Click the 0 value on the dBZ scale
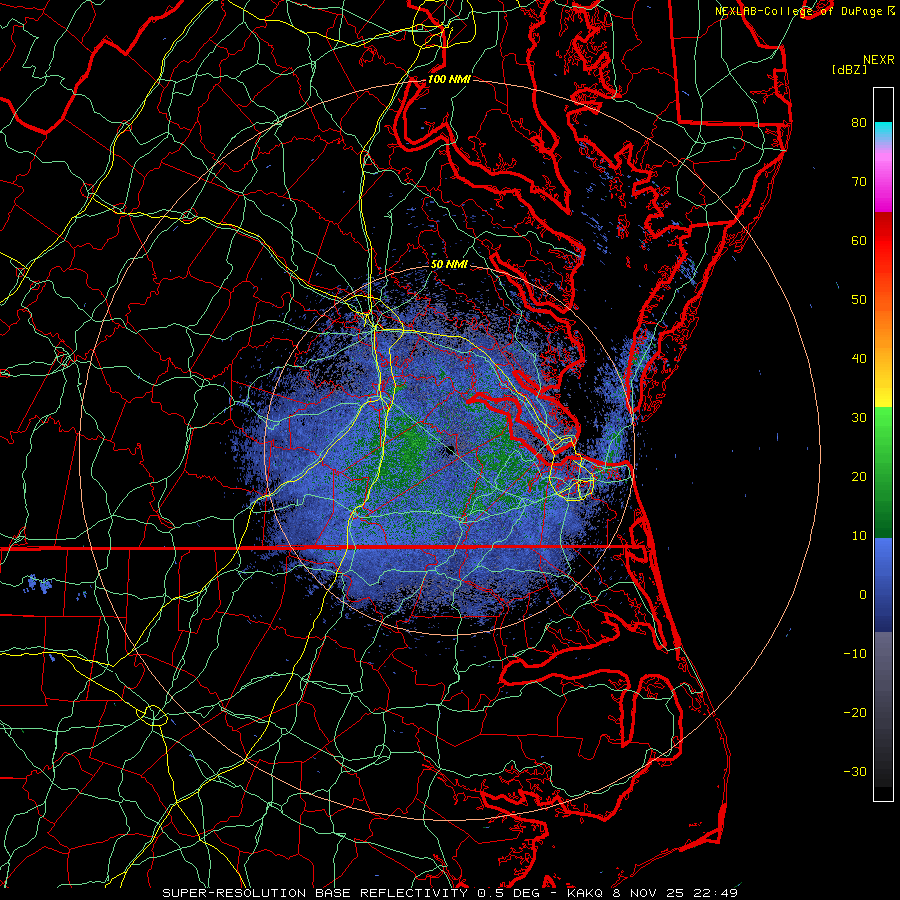The height and width of the screenshot is (900, 900). click(x=863, y=595)
